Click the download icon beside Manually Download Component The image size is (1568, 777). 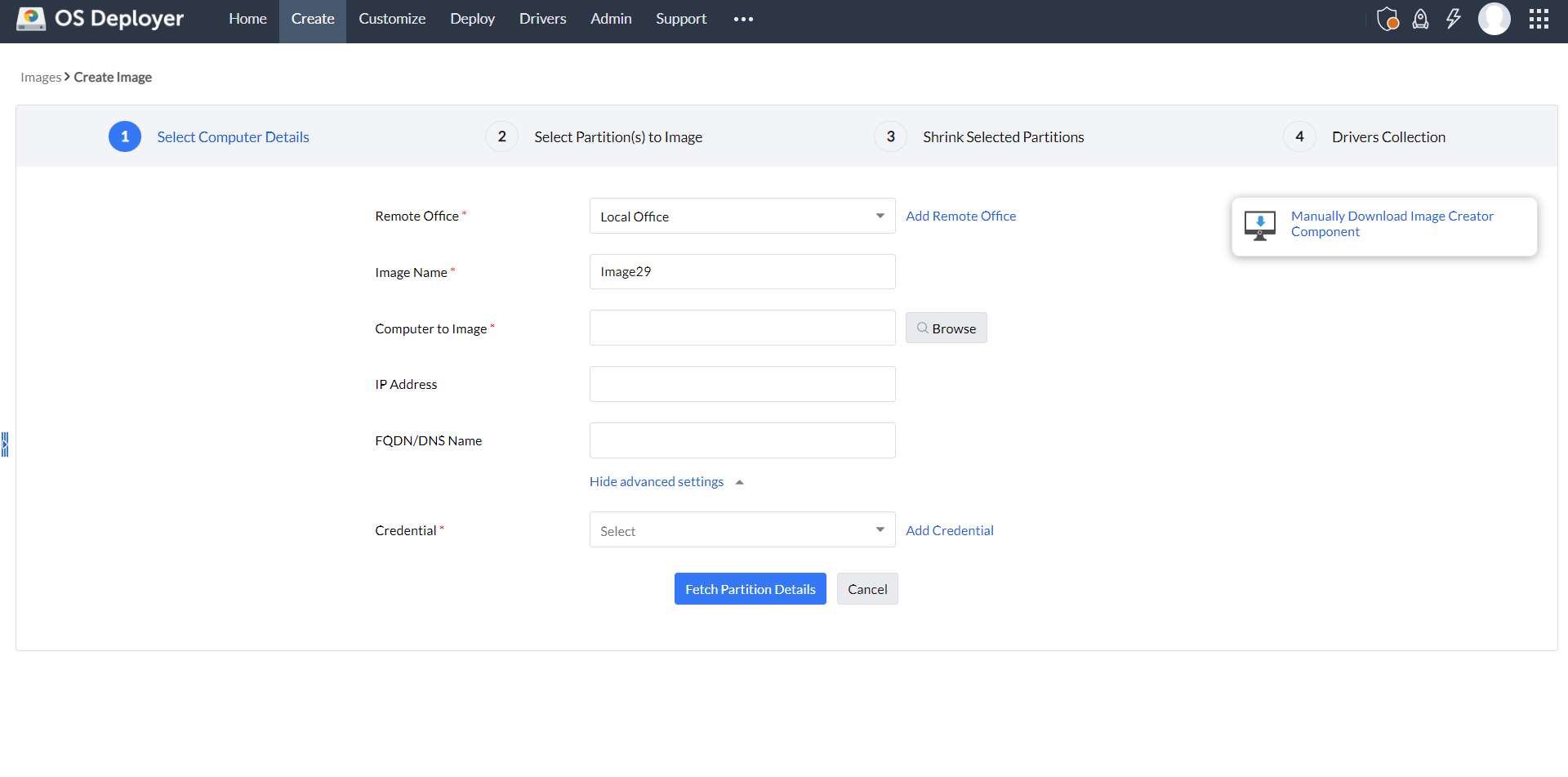click(x=1259, y=226)
